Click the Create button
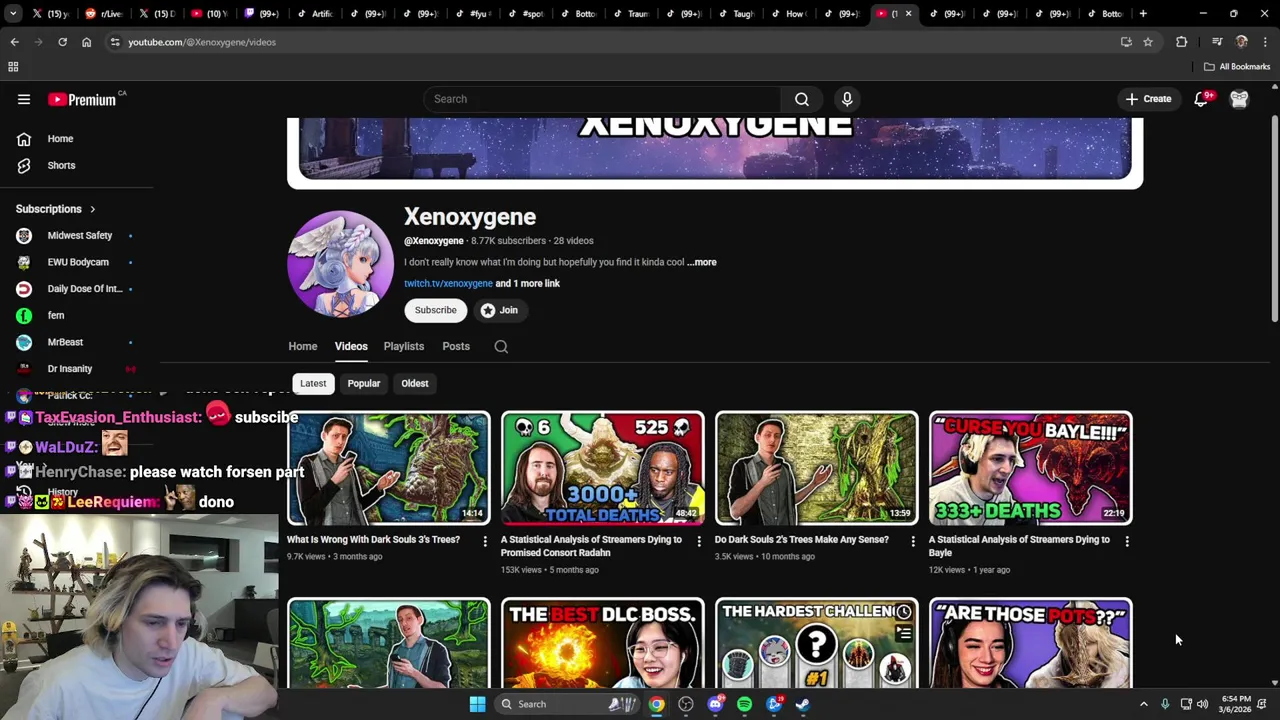This screenshot has width=1280, height=720. pos(1148,99)
